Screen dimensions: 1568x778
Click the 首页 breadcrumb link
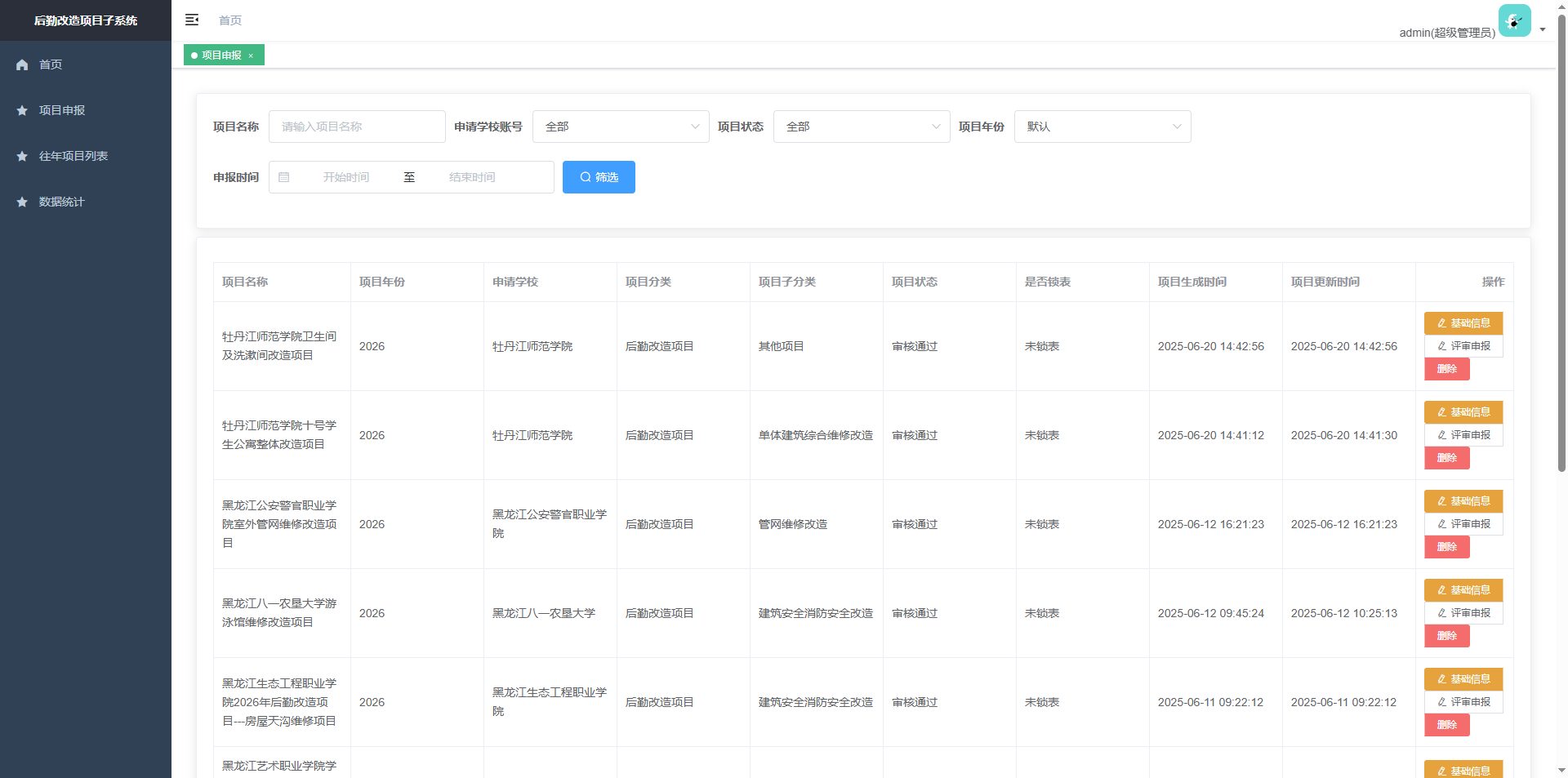click(230, 20)
